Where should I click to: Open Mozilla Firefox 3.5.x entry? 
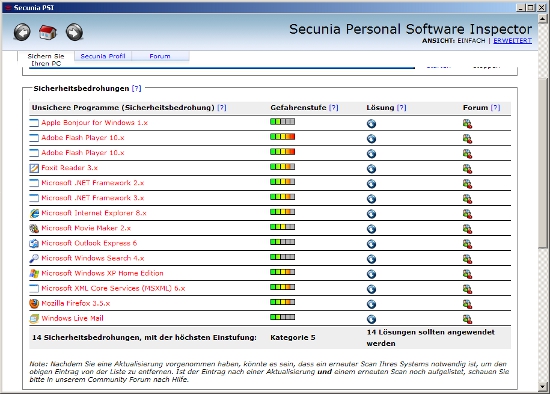click(75, 303)
